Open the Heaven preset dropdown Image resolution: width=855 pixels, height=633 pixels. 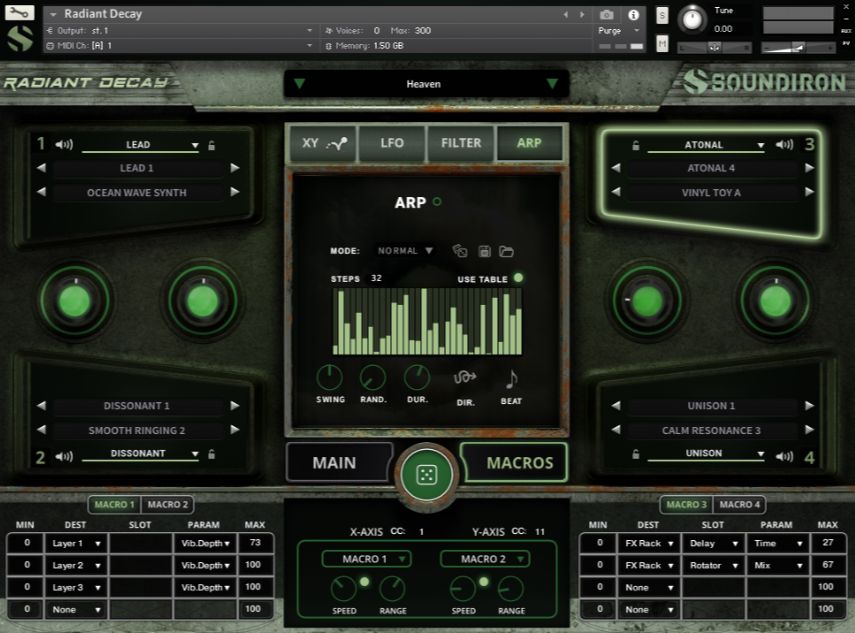[424, 84]
